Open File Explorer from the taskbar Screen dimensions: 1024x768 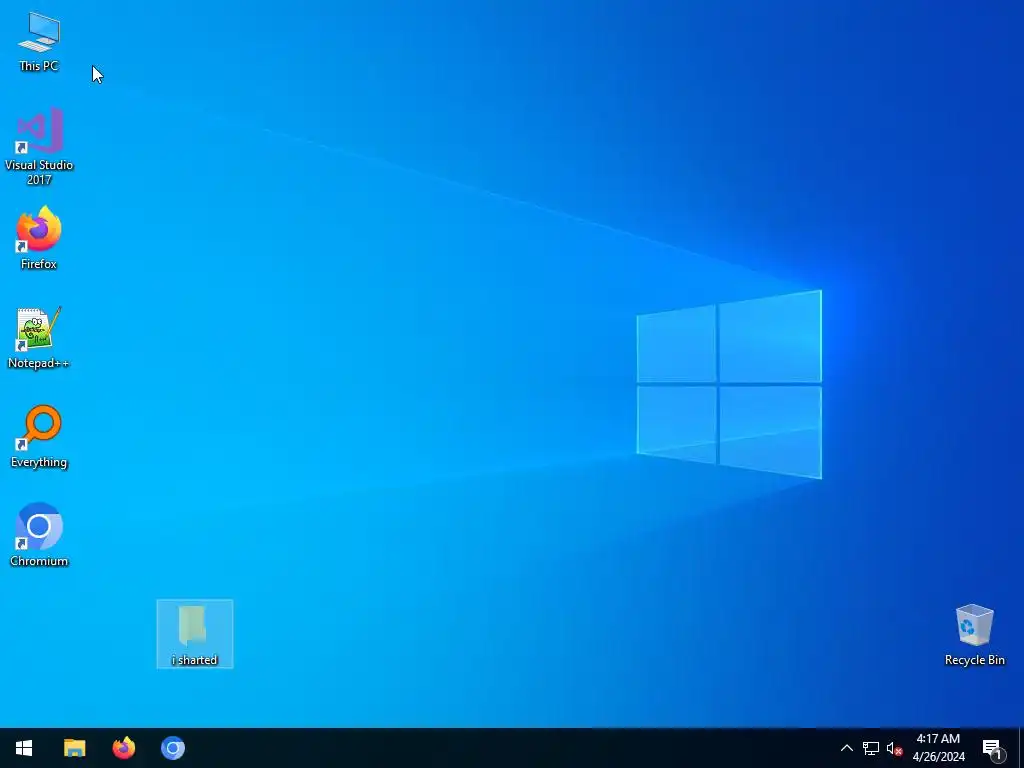coord(74,748)
